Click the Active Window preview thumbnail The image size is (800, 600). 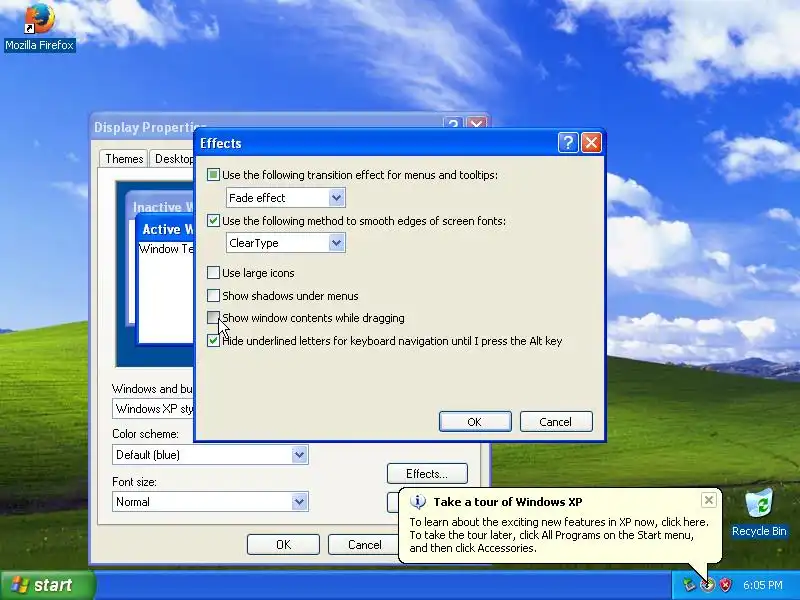pyautogui.click(x=165, y=279)
